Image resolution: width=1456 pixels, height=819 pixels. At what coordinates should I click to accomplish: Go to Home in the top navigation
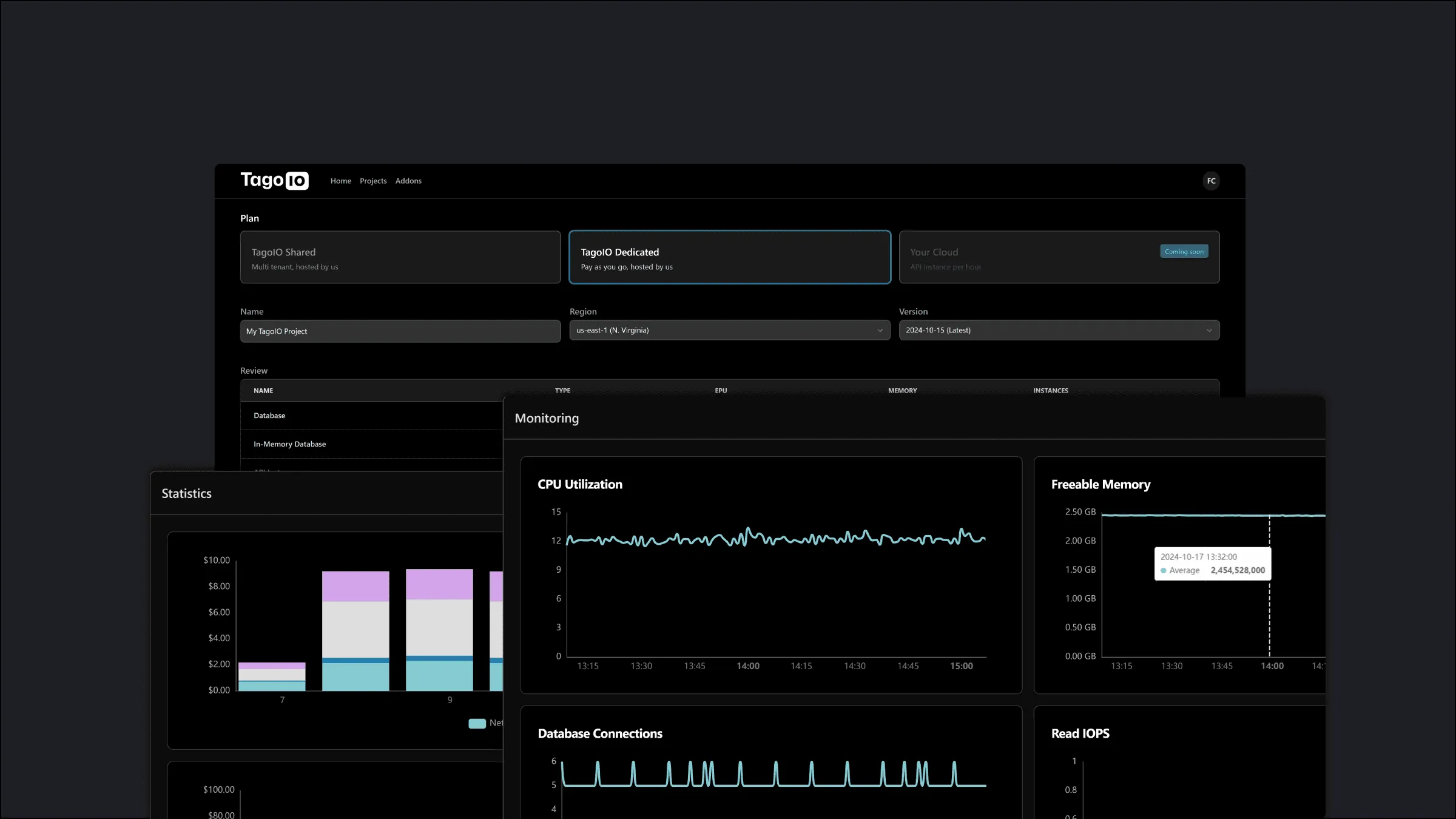click(340, 180)
